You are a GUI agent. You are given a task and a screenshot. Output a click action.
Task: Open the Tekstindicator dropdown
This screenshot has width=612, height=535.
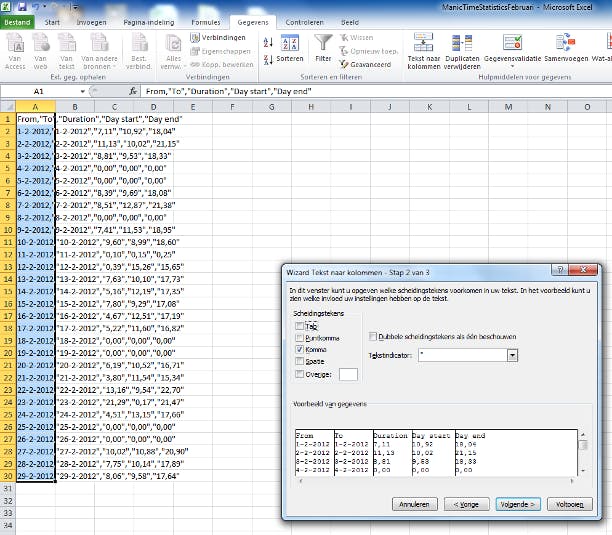coord(512,355)
